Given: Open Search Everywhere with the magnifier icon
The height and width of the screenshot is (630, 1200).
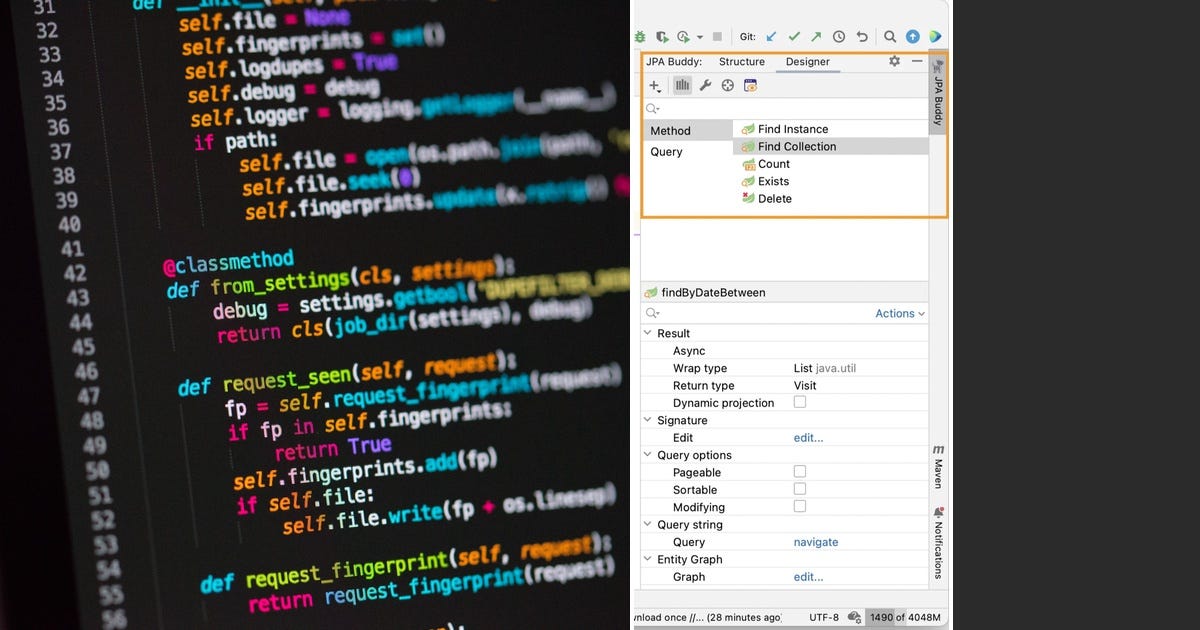Looking at the screenshot, I should (889, 36).
